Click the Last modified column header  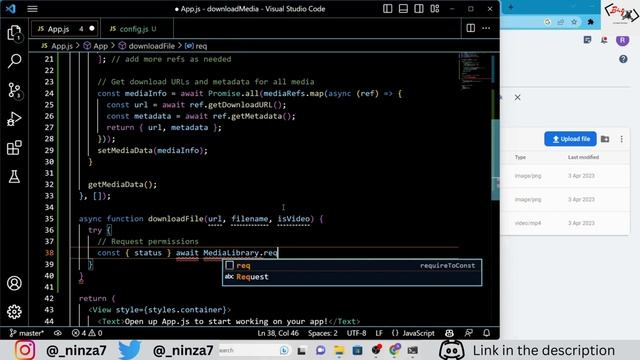(583, 157)
